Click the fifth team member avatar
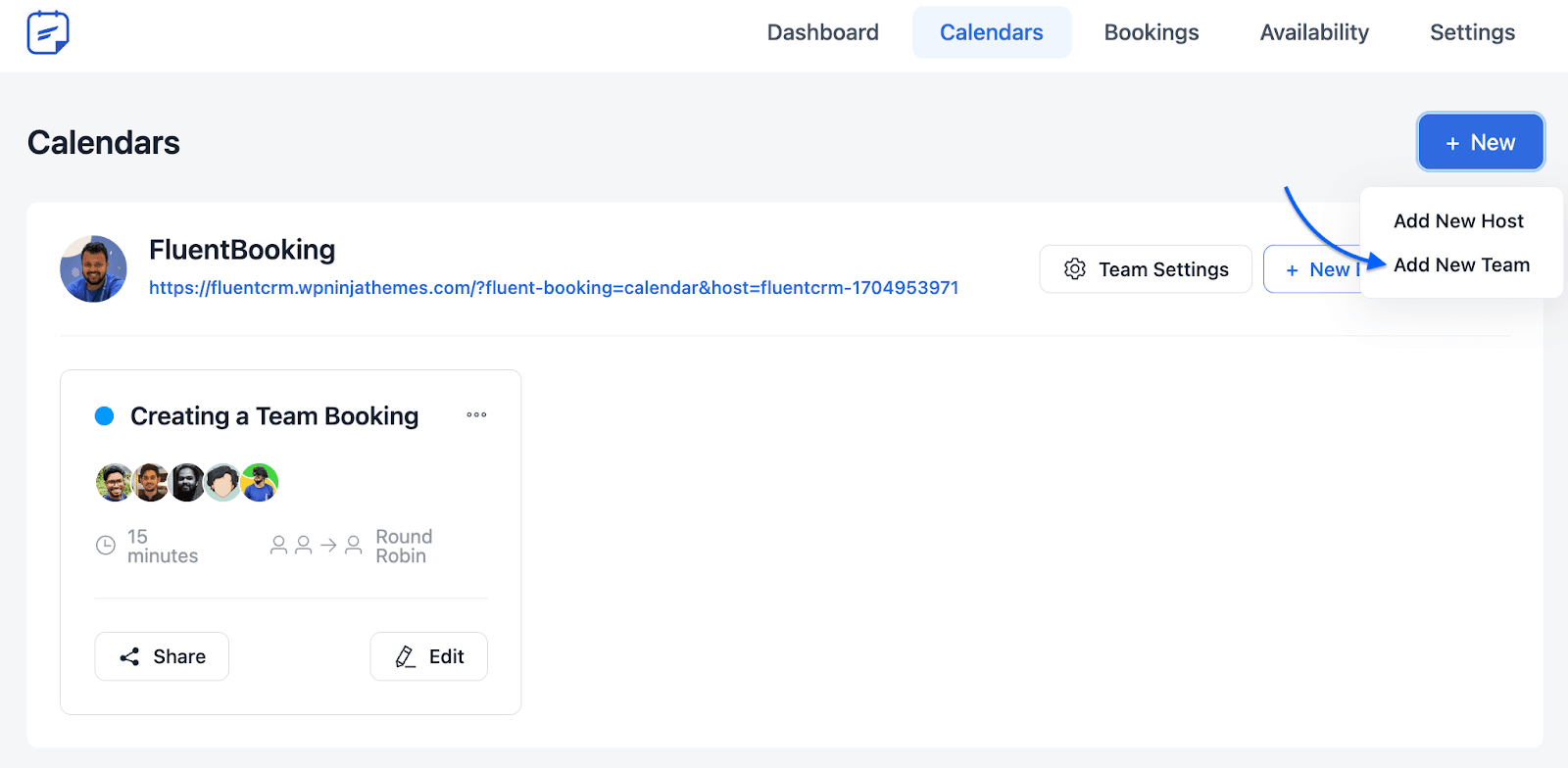Viewport: 1568px width, 768px height. (260, 482)
